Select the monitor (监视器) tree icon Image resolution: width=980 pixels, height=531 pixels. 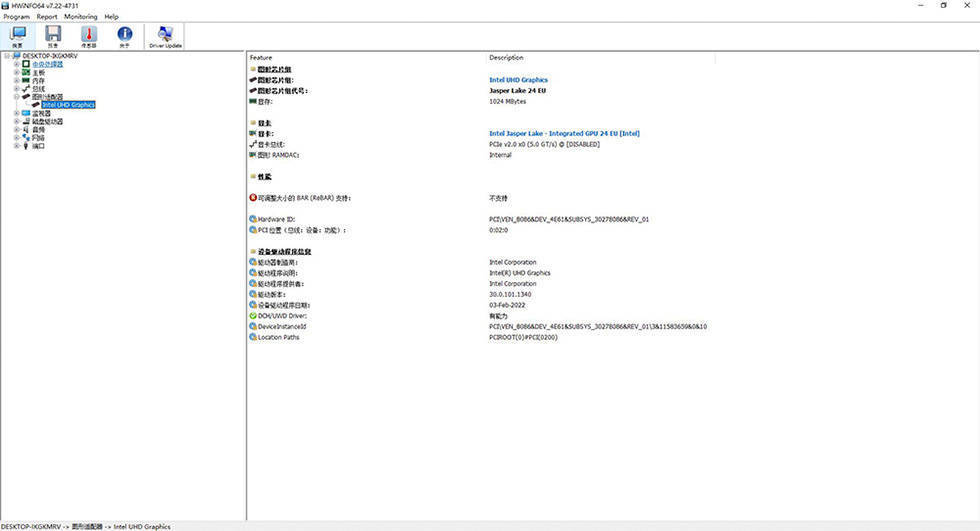point(26,113)
